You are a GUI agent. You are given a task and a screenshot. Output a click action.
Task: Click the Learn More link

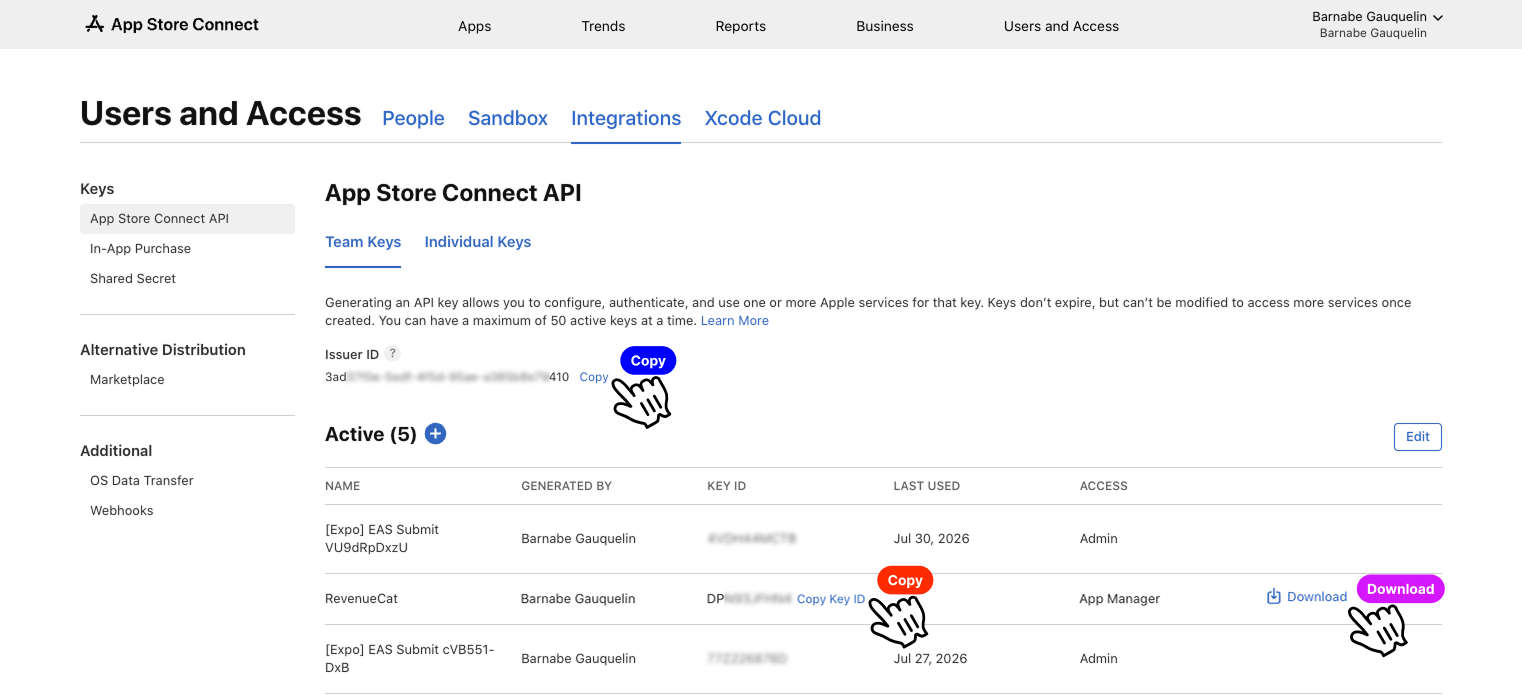pos(735,321)
